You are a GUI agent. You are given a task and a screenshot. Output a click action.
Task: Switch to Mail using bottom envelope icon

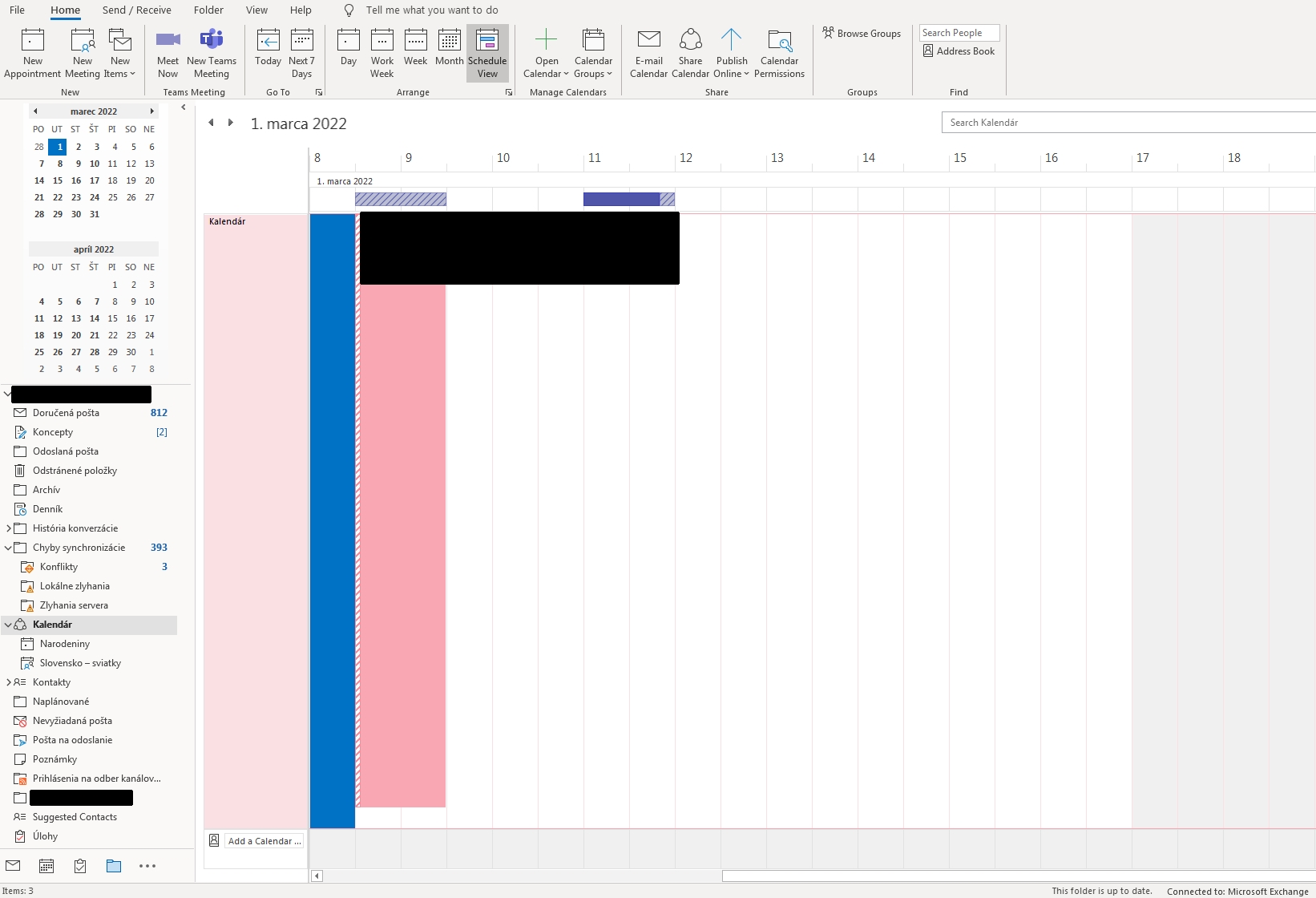click(x=13, y=866)
